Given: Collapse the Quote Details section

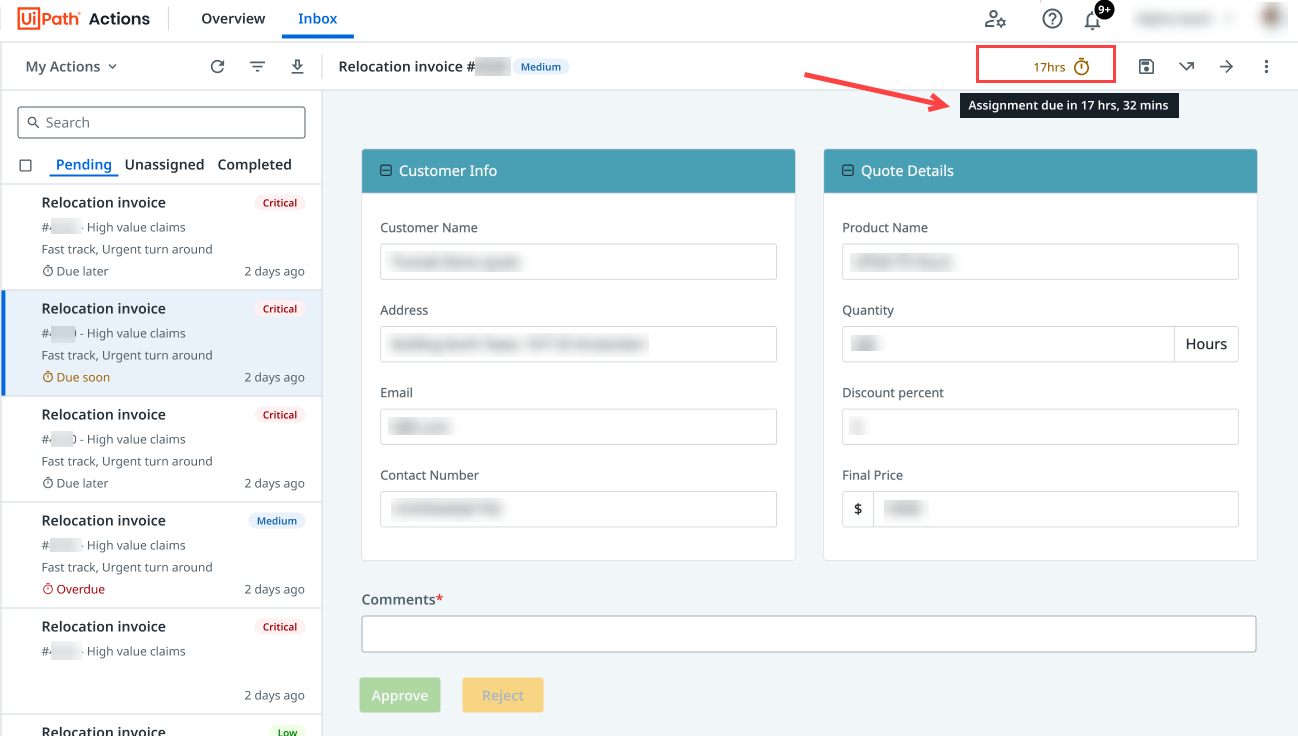Looking at the screenshot, I should click(848, 171).
